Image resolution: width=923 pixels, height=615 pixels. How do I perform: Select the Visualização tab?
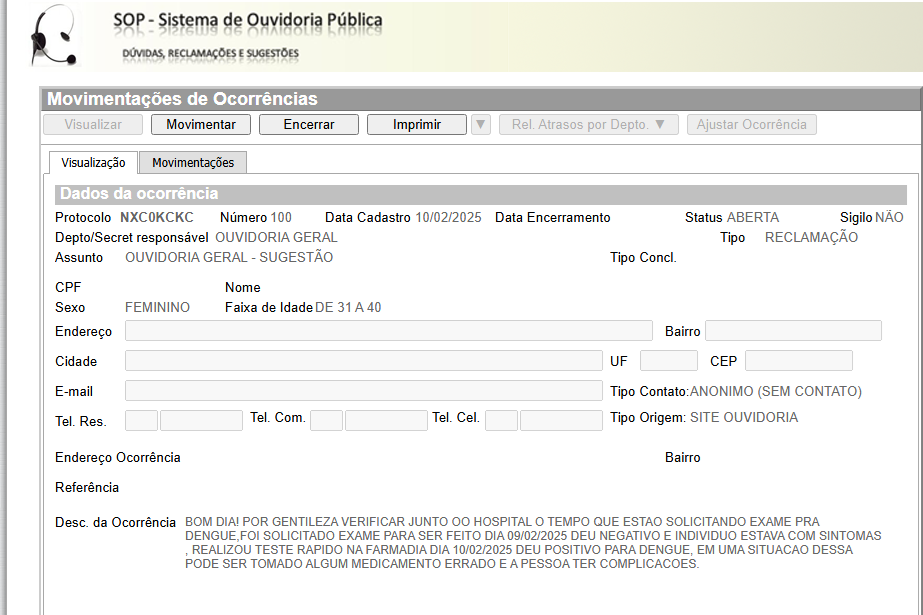click(x=93, y=162)
